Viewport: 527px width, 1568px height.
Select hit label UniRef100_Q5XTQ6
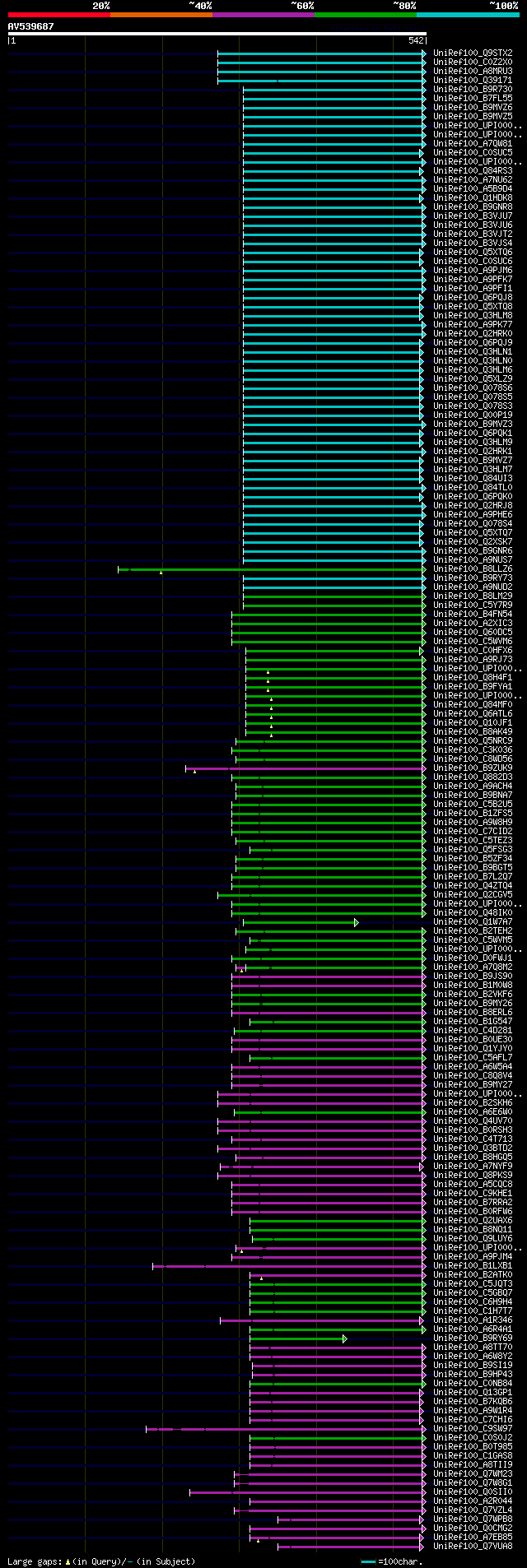(x=473, y=253)
